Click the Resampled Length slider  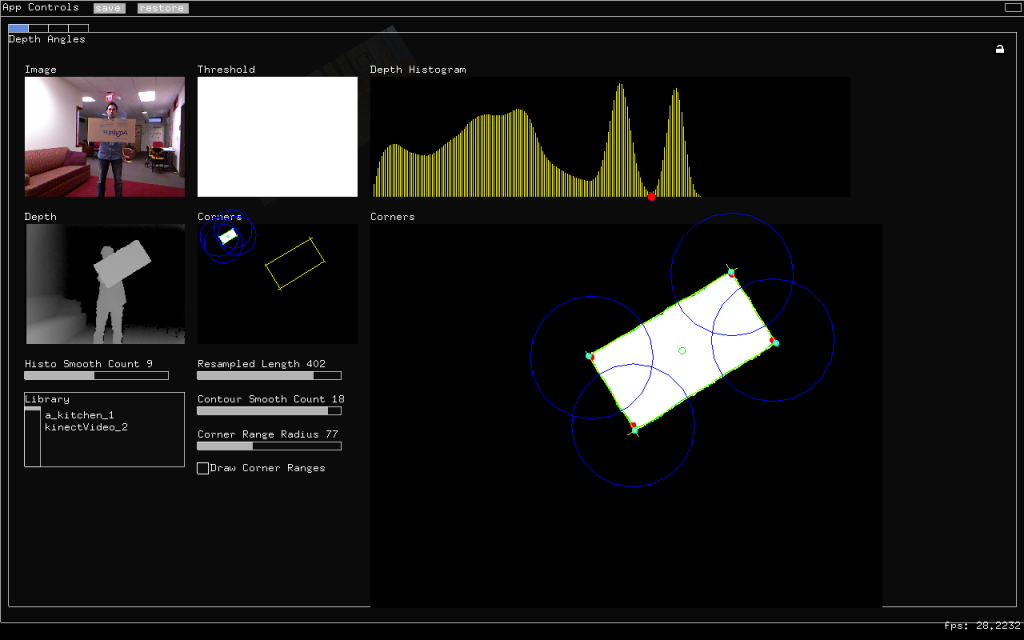pyautogui.click(x=269, y=376)
